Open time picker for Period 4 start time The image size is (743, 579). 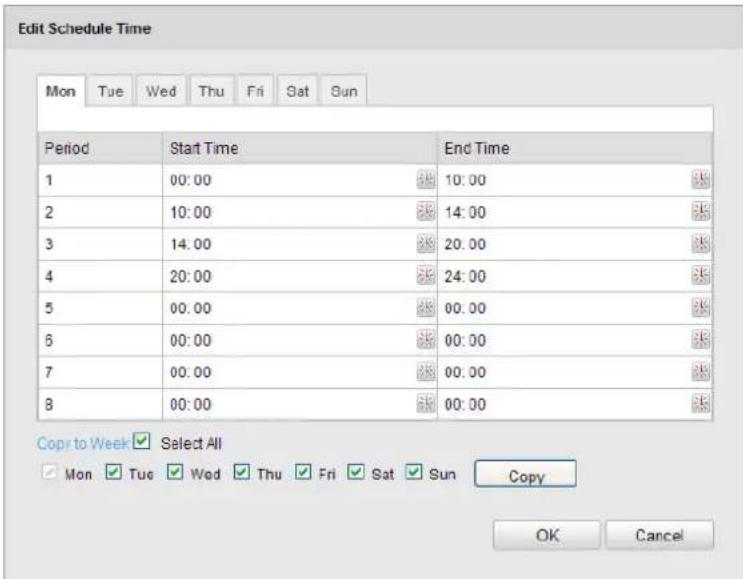coord(426,276)
